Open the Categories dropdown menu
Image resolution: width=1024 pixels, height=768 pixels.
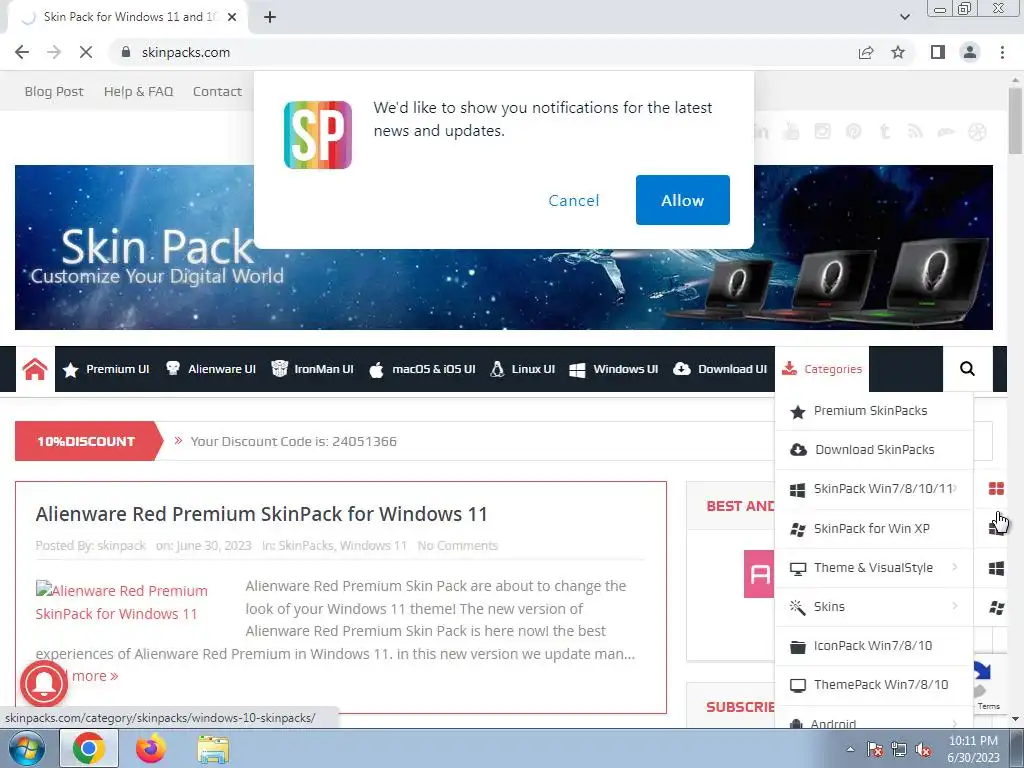[822, 369]
